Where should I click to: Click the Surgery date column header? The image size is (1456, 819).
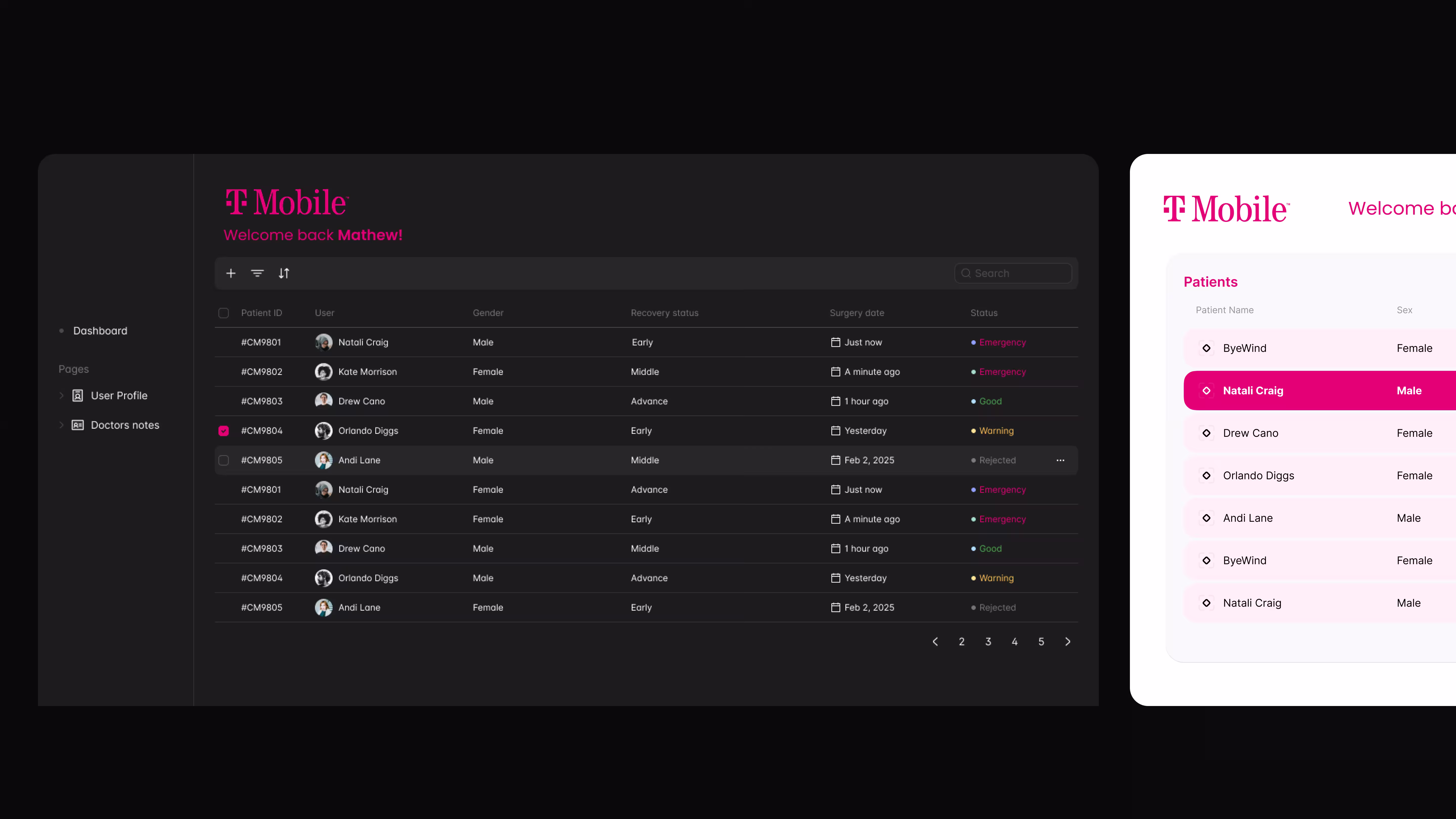tap(857, 313)
